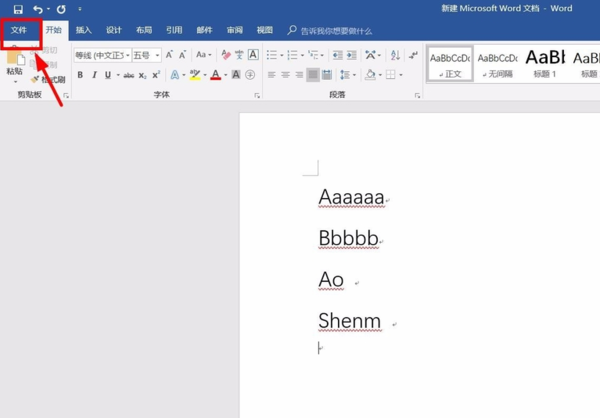Image resolution: width=600 pixels, height=418 pixels.
Task: Open highlight color dropdown arrow
Action: (205, 75)
